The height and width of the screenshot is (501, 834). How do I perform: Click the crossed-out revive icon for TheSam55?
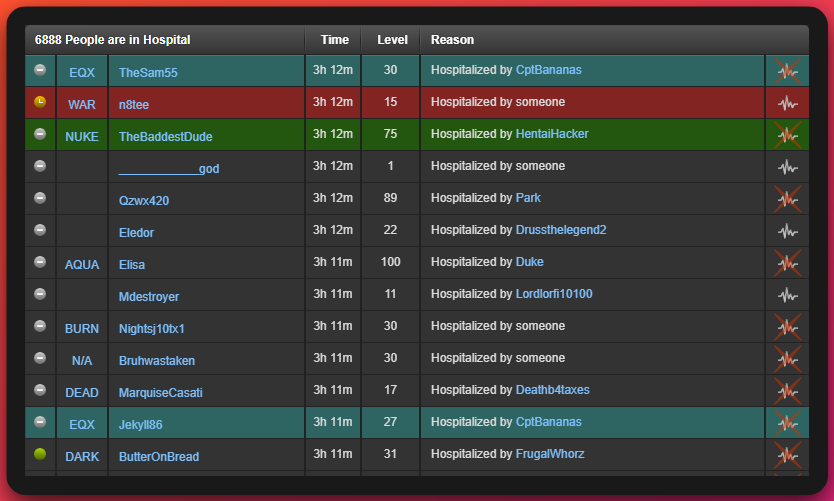tap(787, 71)
